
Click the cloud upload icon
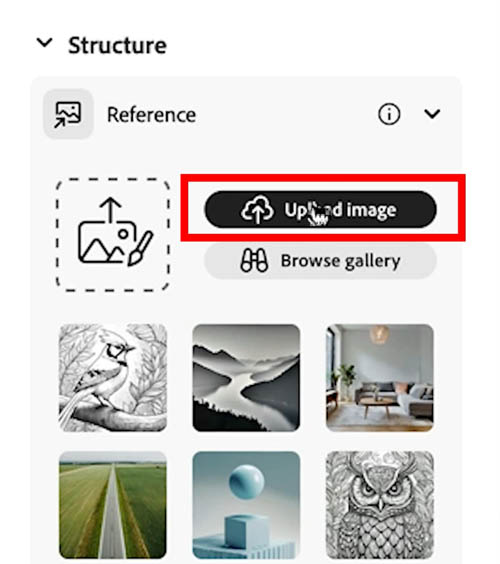[x=258, y=209]
